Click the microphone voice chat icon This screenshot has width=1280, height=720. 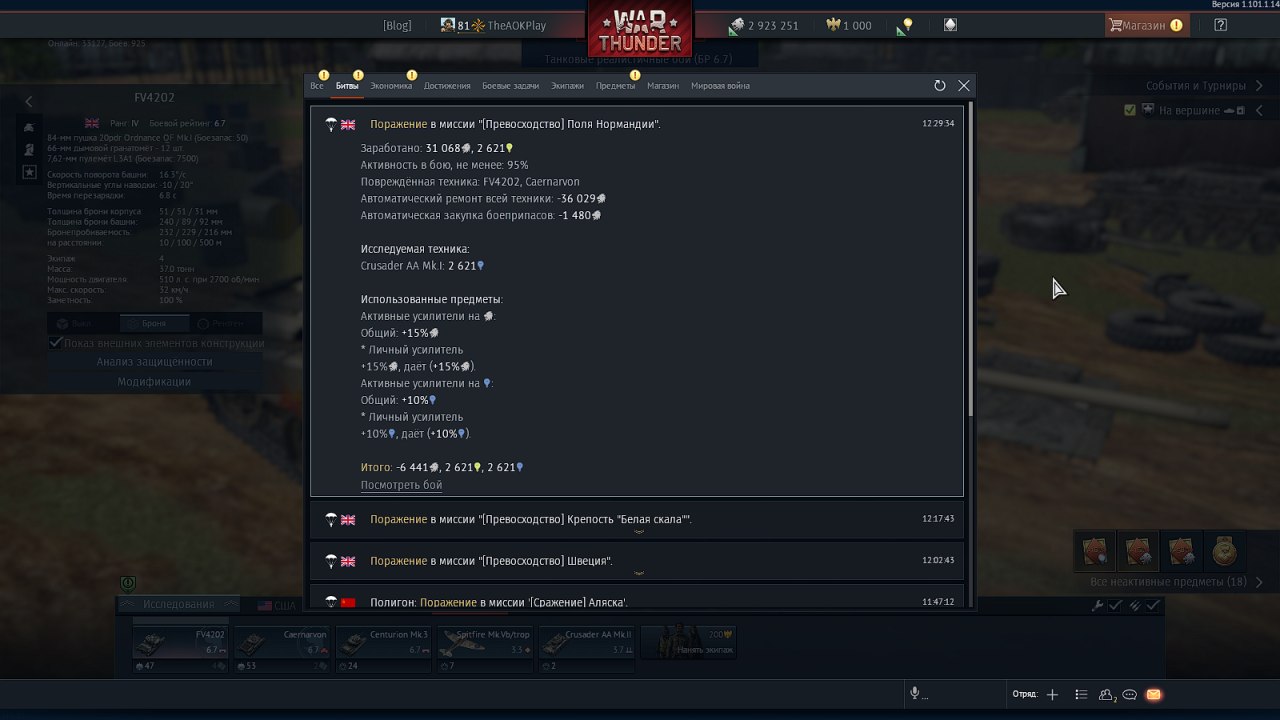pyautogui.click(x=914, y=694)
